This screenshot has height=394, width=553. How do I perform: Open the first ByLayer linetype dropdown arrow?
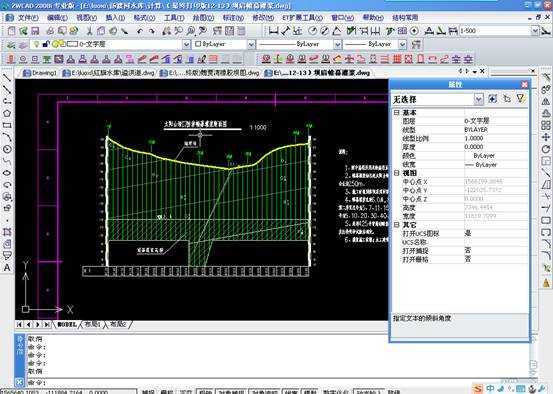338,44
